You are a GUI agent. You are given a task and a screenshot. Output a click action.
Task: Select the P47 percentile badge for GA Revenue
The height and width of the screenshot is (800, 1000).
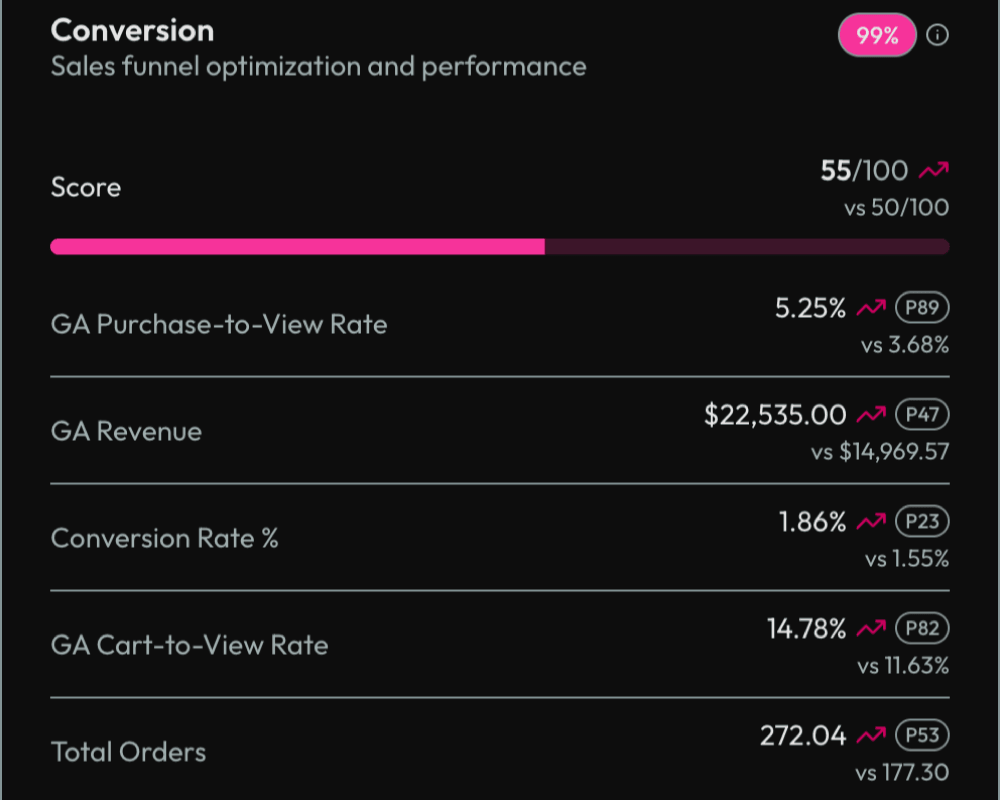(923, 414)
